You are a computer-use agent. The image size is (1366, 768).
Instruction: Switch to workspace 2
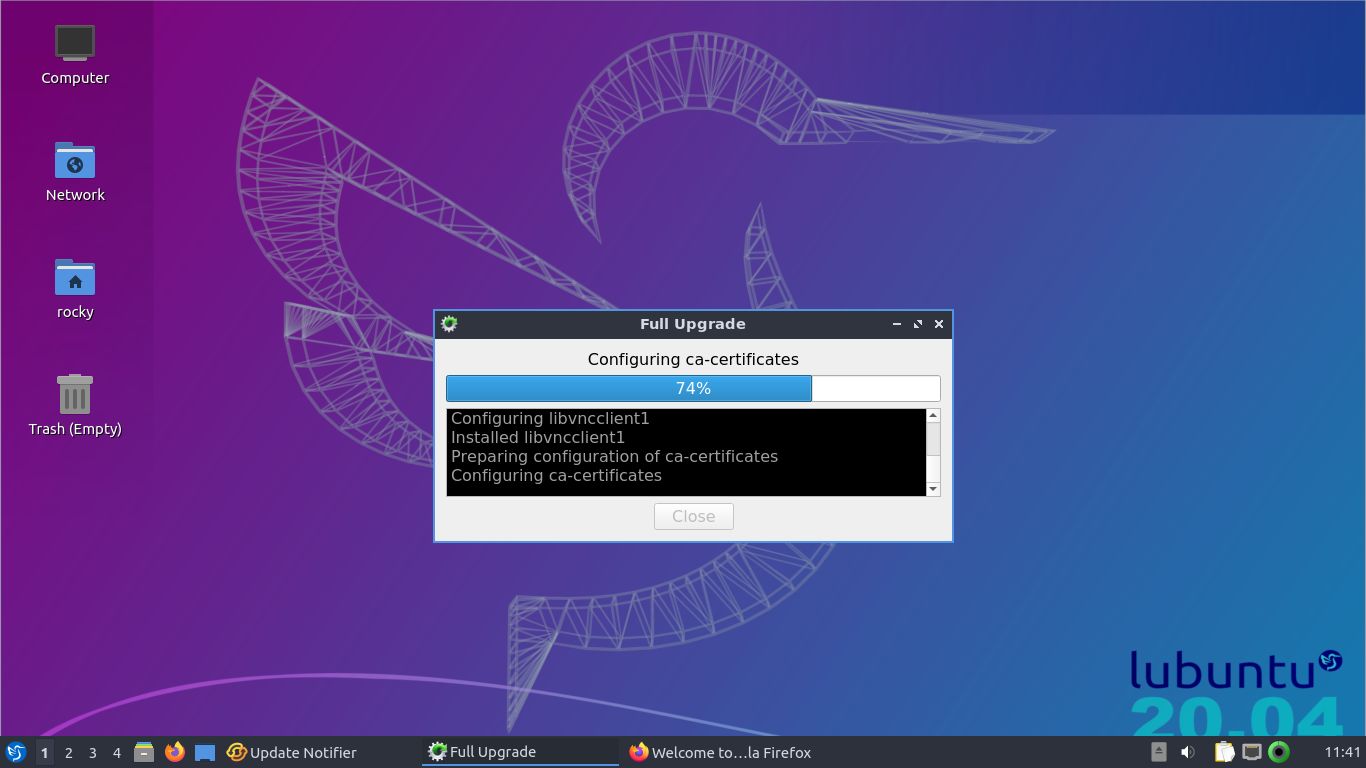coord(68,752)
